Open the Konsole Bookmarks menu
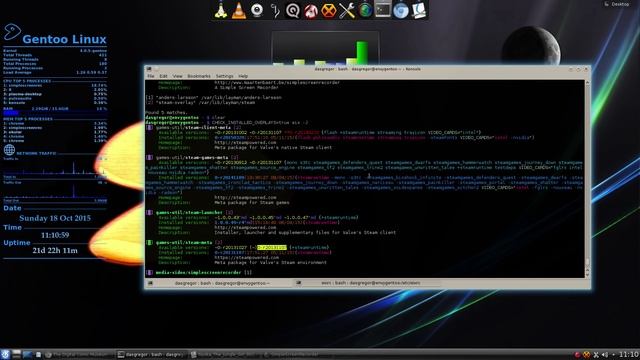 (199, 76)
